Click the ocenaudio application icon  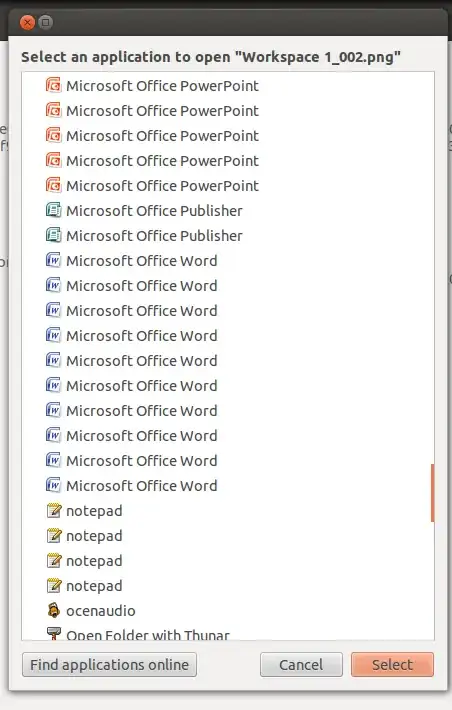(53, 610)
